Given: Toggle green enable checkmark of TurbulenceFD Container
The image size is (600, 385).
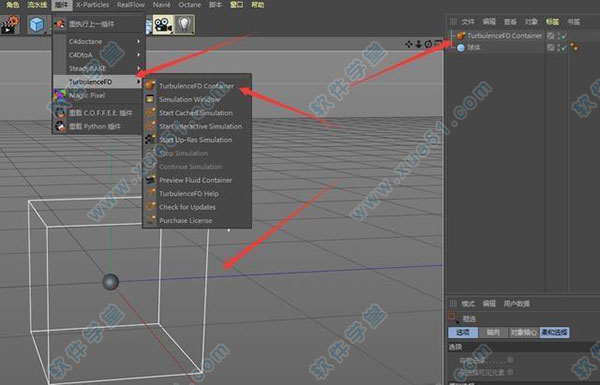Looking at the screenshot, I should (564, 36).
